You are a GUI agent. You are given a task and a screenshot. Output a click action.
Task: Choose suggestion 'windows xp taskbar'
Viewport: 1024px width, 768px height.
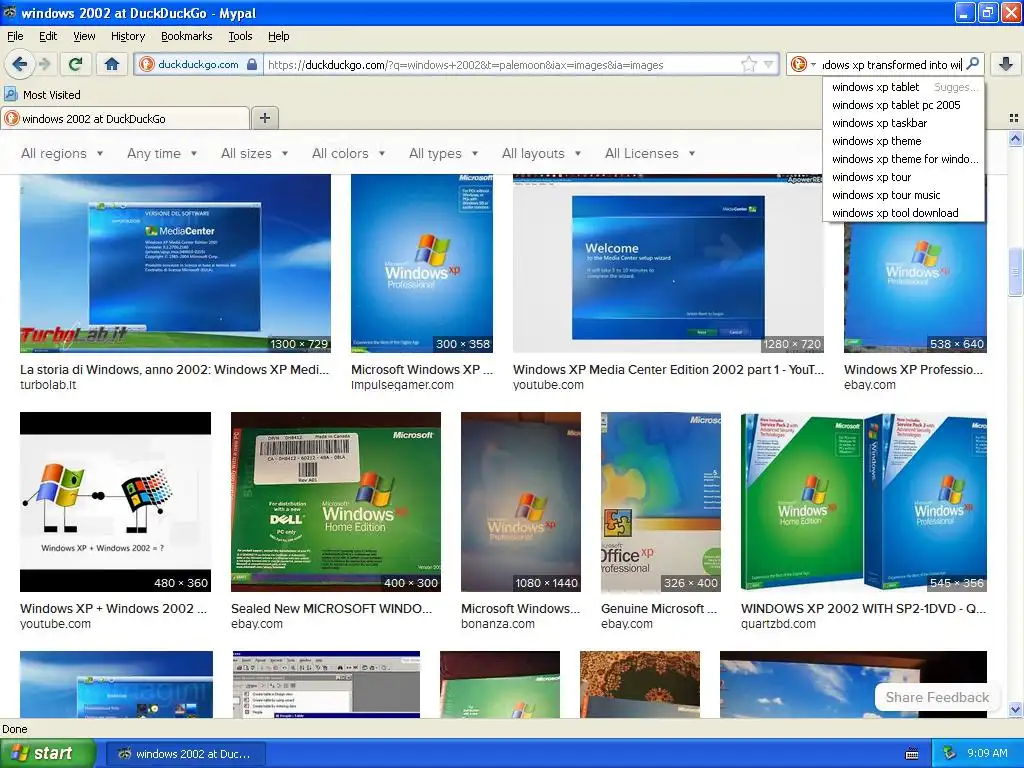click(x=904, y=123)
